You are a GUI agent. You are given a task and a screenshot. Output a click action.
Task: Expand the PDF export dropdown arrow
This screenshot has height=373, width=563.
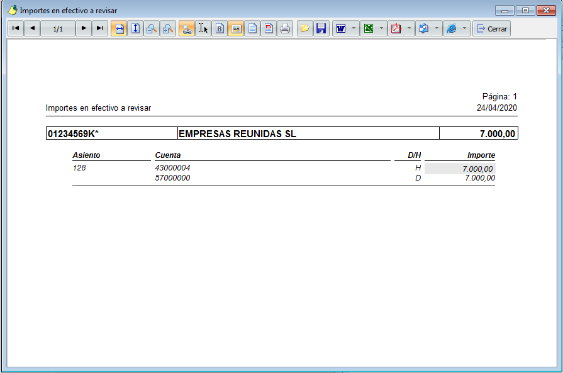[x=409, y=28]
